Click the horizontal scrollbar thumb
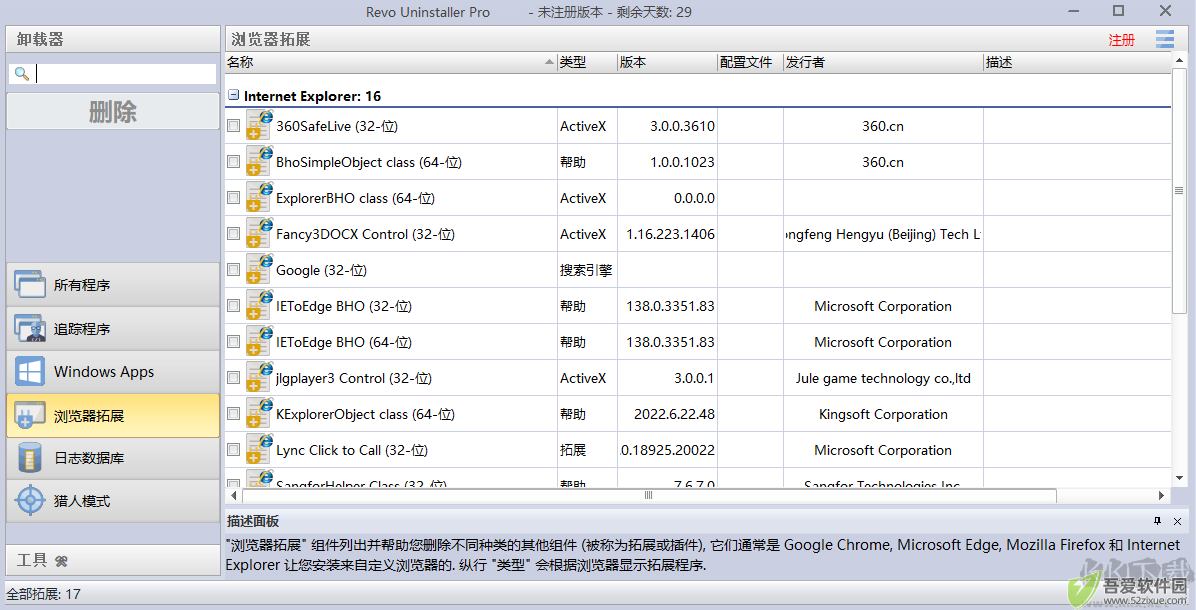 [649, 496]
